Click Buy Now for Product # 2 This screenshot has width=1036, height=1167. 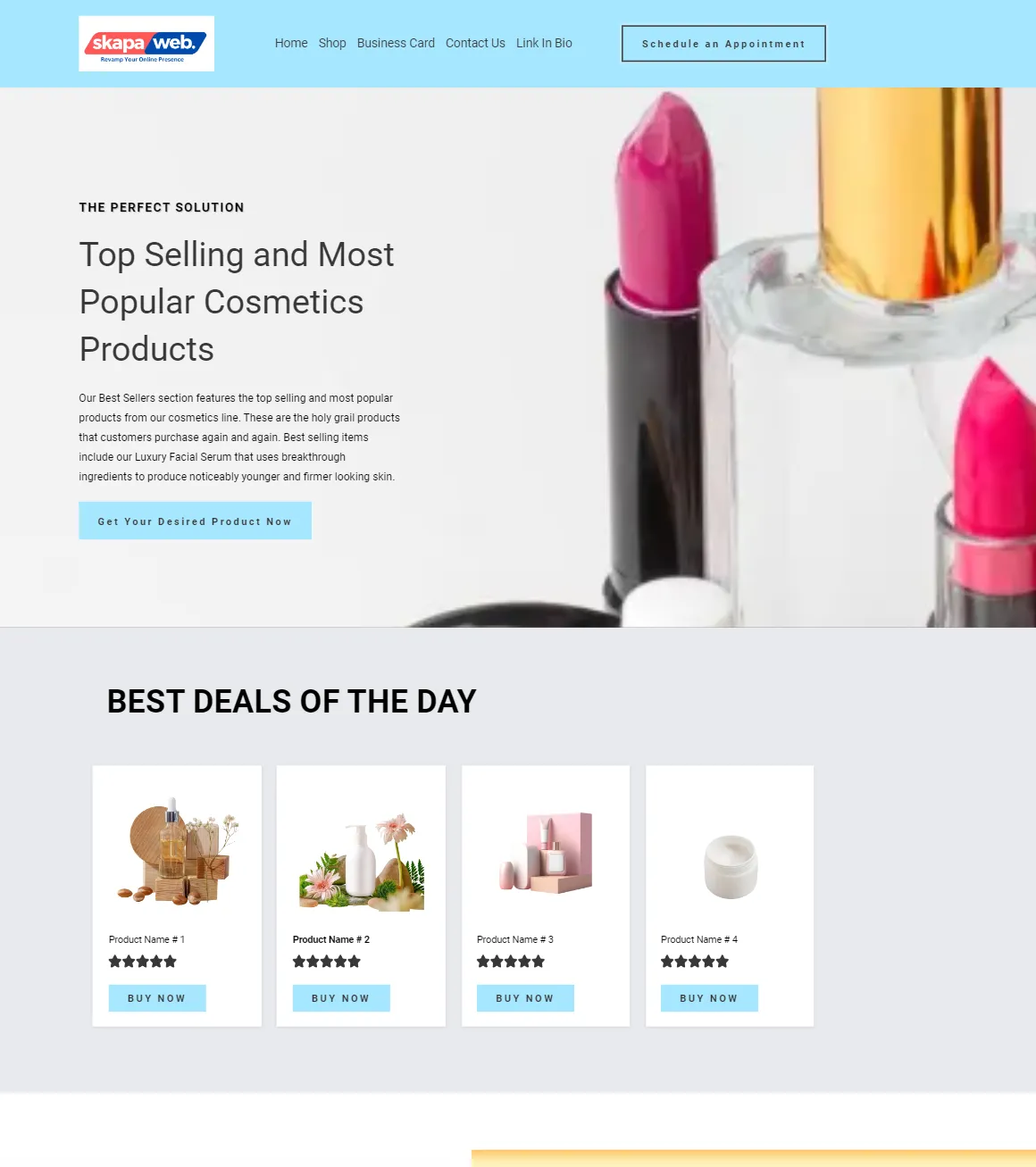(341, 998)
